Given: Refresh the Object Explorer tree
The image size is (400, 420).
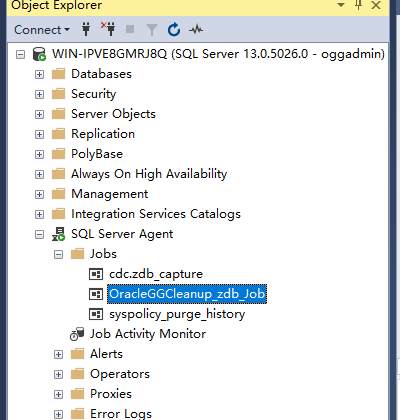Looking at the screenshot, I should pyautogui.click(x=174, y=29).
